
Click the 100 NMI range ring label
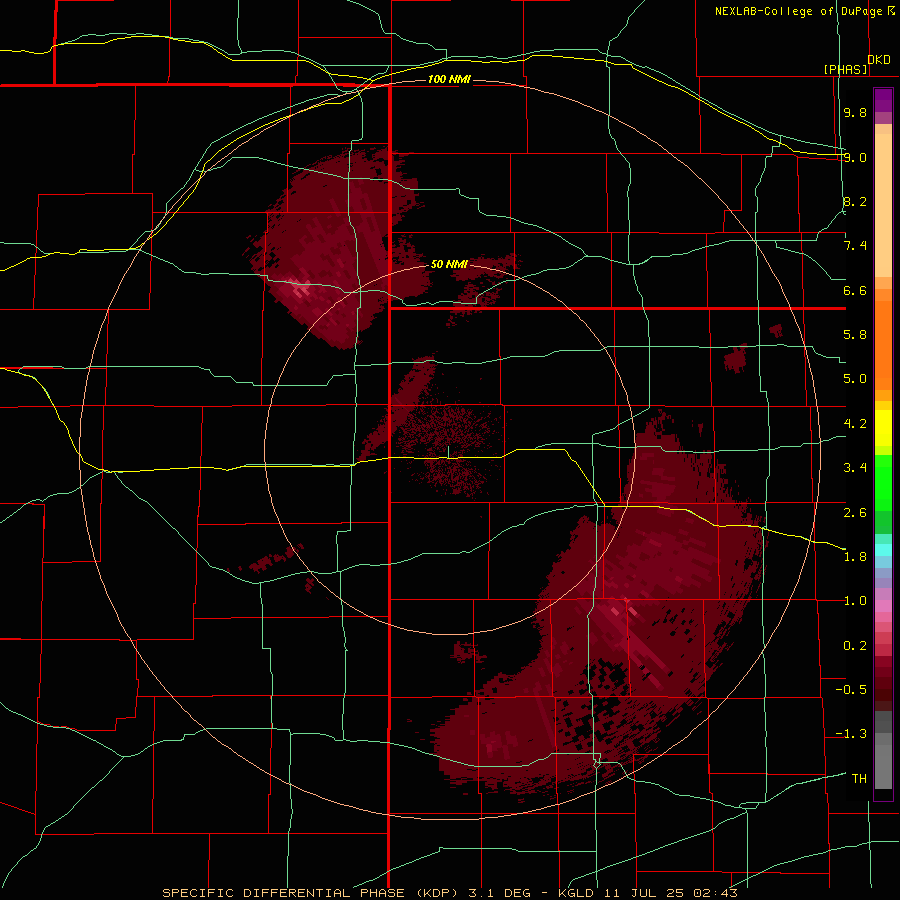coord(449,79)
